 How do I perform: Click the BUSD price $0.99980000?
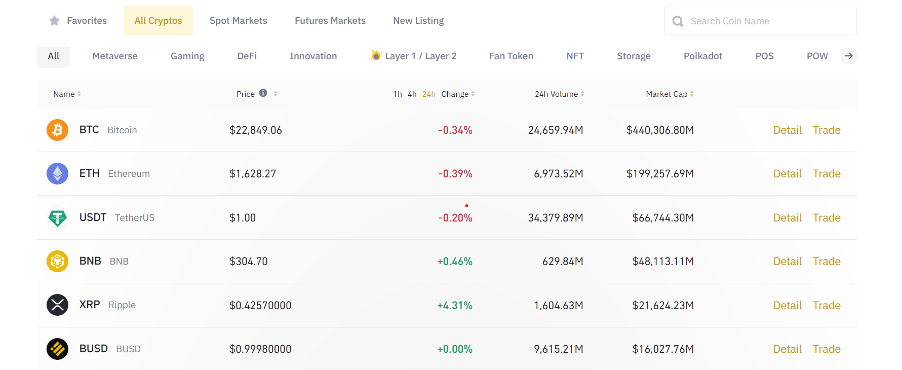pos(260,349)
